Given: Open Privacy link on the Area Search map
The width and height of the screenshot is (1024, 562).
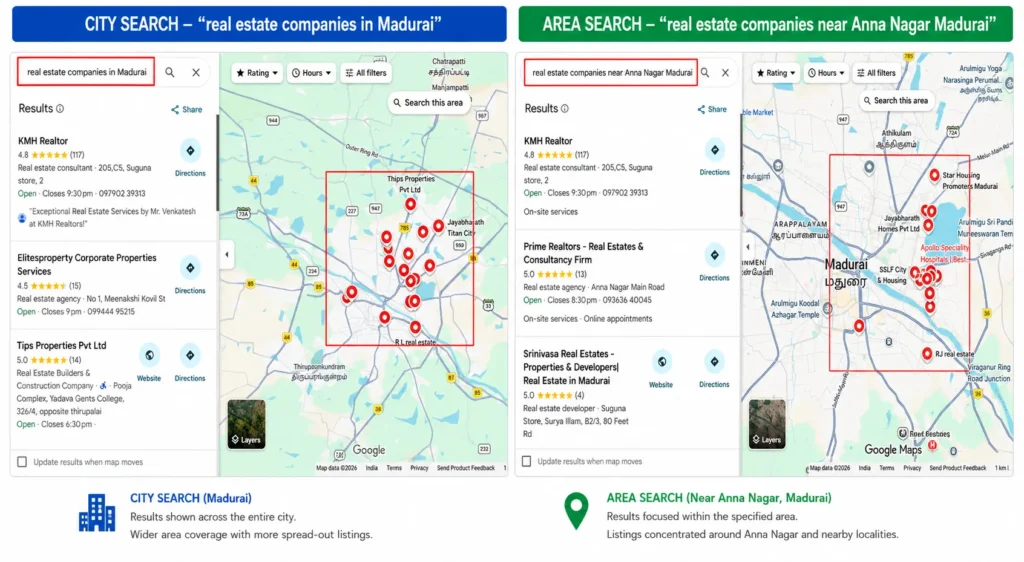Looking at the screenshot, I should pos(912,468).
